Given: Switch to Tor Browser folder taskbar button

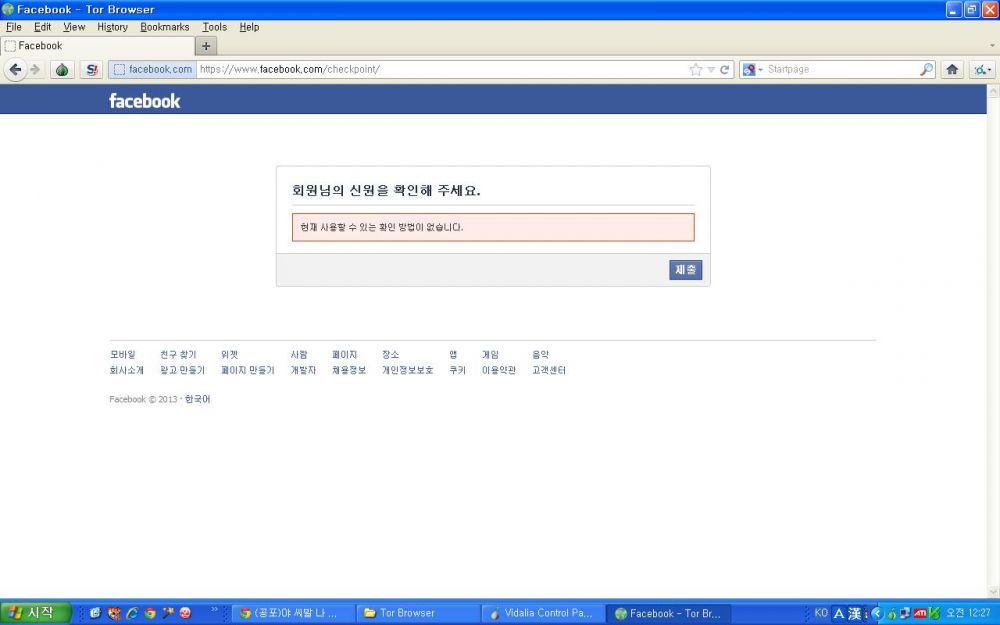Looking at the screenshot, I should click(x=416, y=613).
